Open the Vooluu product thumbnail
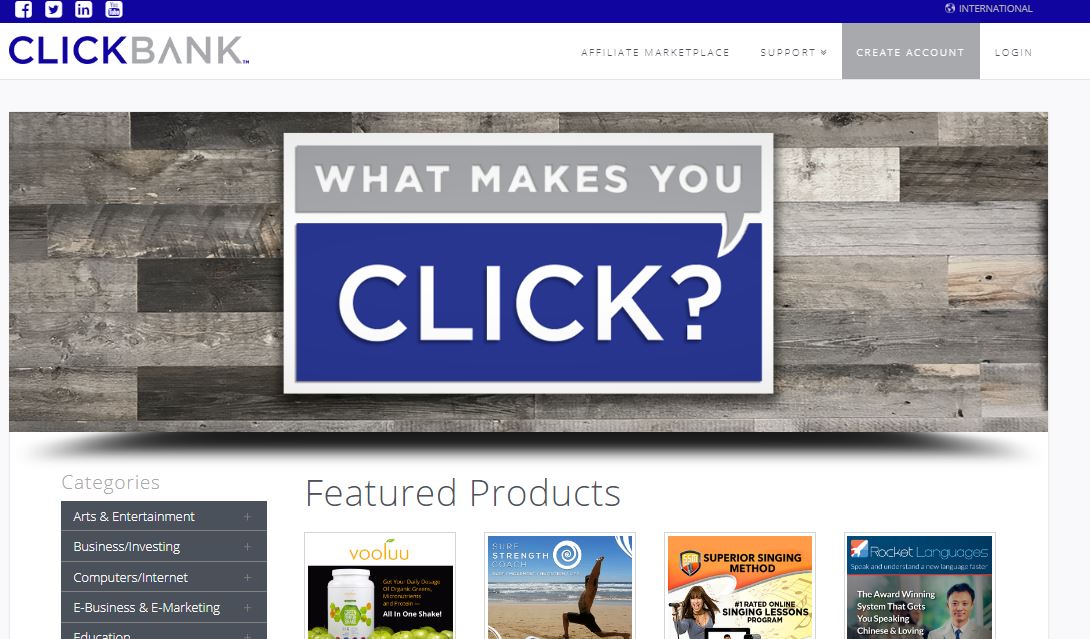This screenshot has height=639, width=1090. (x=380, y=586)
